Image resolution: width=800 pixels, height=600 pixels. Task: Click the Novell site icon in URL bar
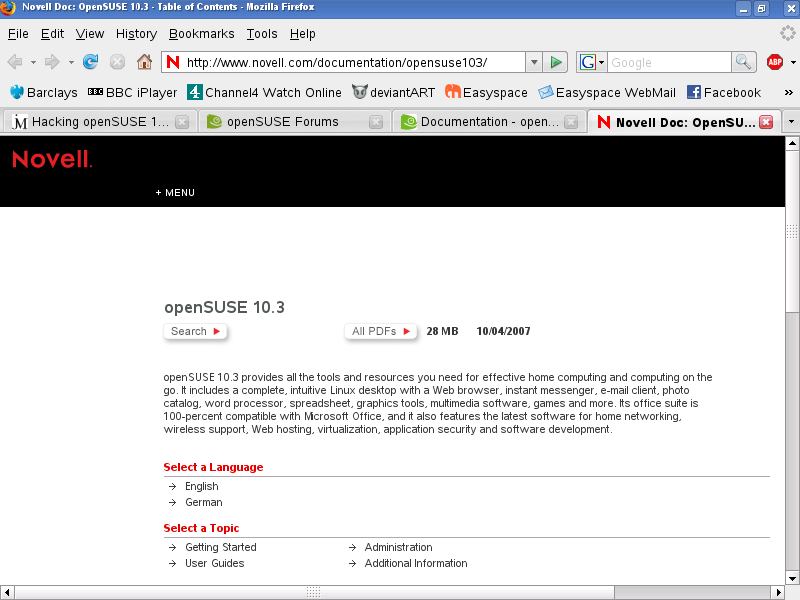[173, 62]
